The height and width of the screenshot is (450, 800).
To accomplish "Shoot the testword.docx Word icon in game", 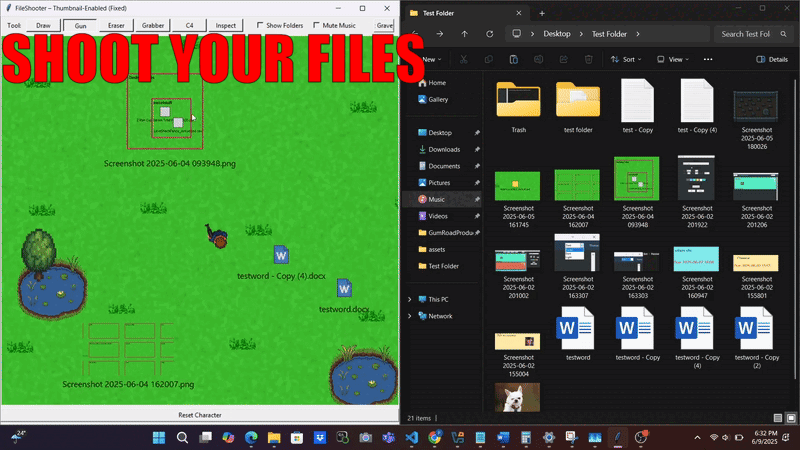I will 344,289.
